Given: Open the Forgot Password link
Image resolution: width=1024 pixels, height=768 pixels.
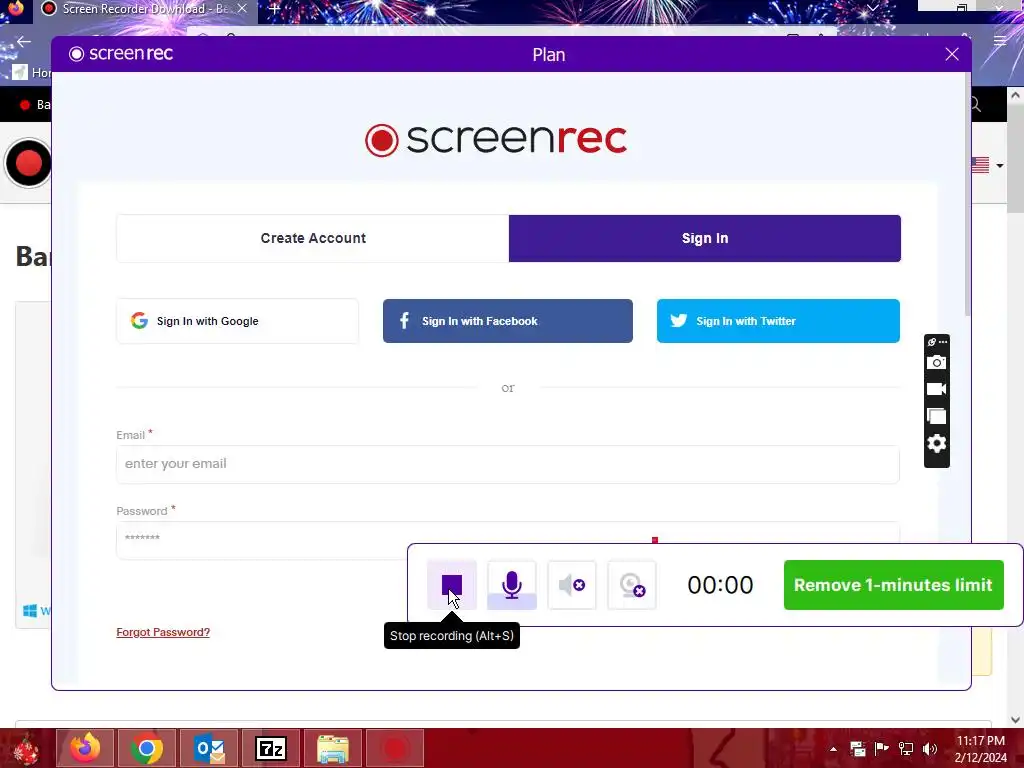Looking at the screenshot, I should point(163,632).
